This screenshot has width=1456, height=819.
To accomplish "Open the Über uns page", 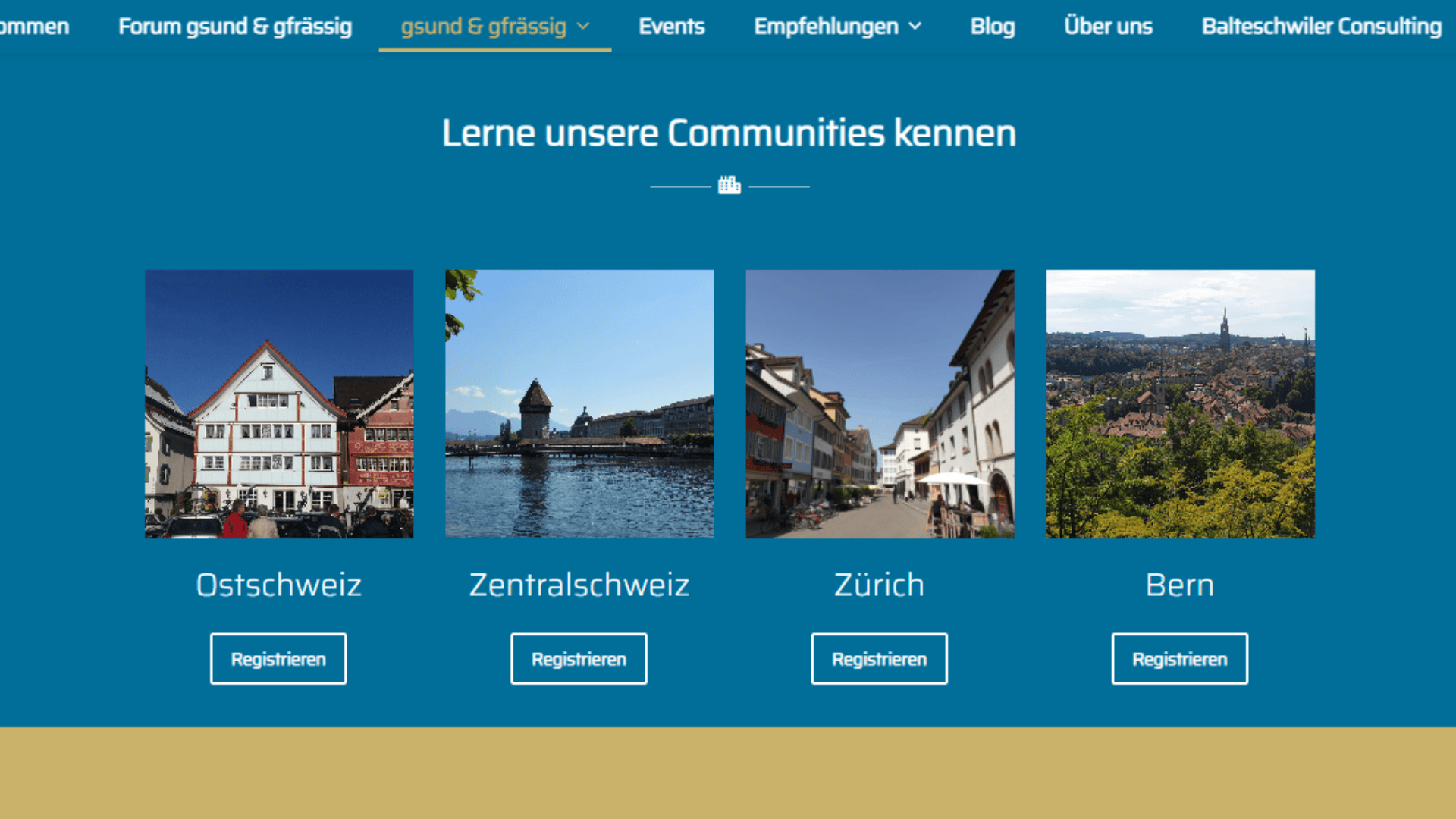I will 1108,26.
